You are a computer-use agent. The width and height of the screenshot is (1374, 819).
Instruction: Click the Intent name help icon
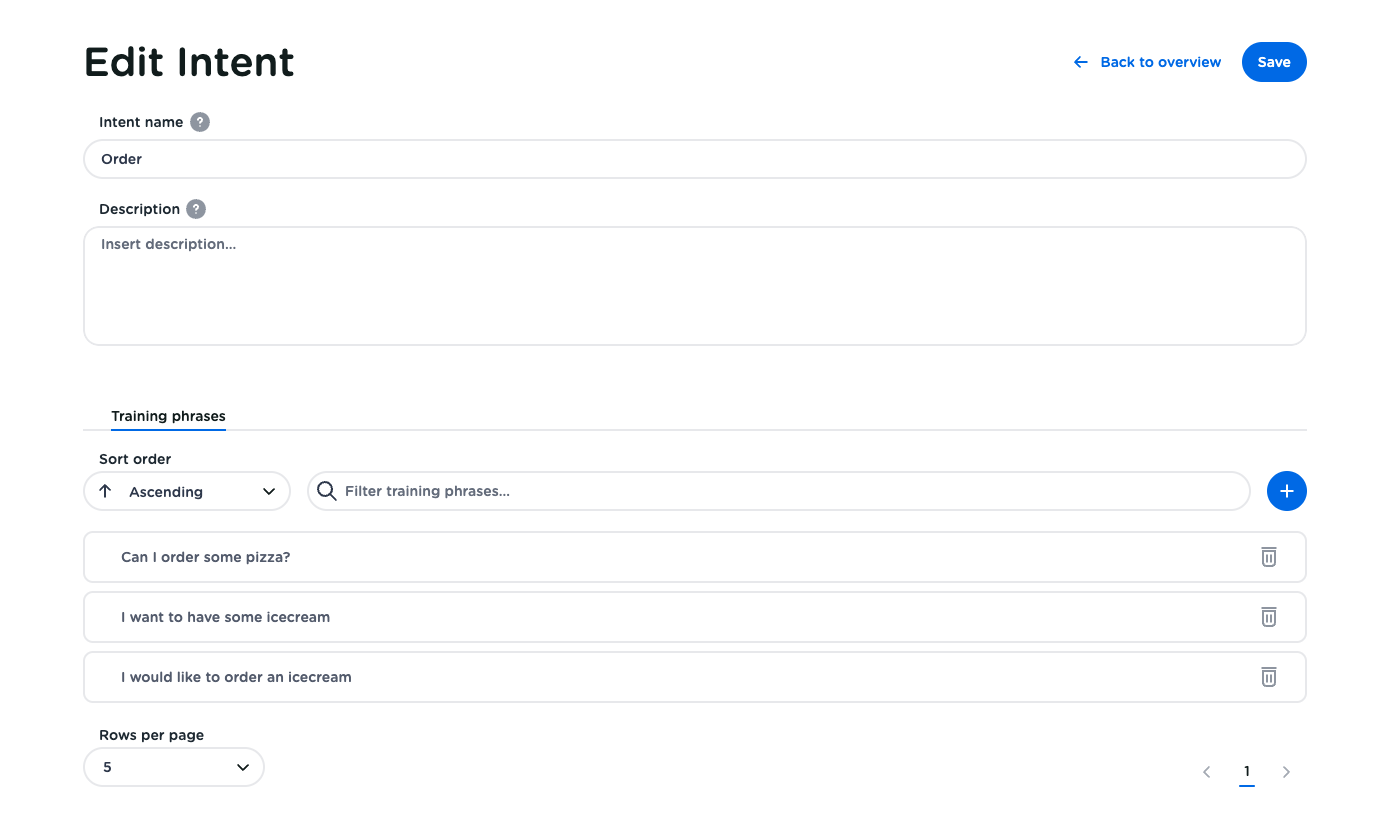coord(200,122)
